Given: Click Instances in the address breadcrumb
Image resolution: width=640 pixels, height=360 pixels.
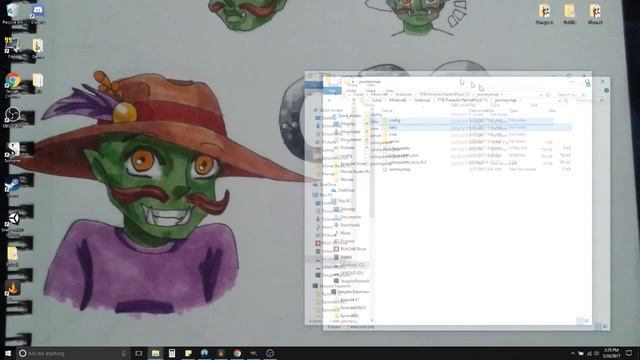Looking at the screenshot, I should [x=422, y=100].
